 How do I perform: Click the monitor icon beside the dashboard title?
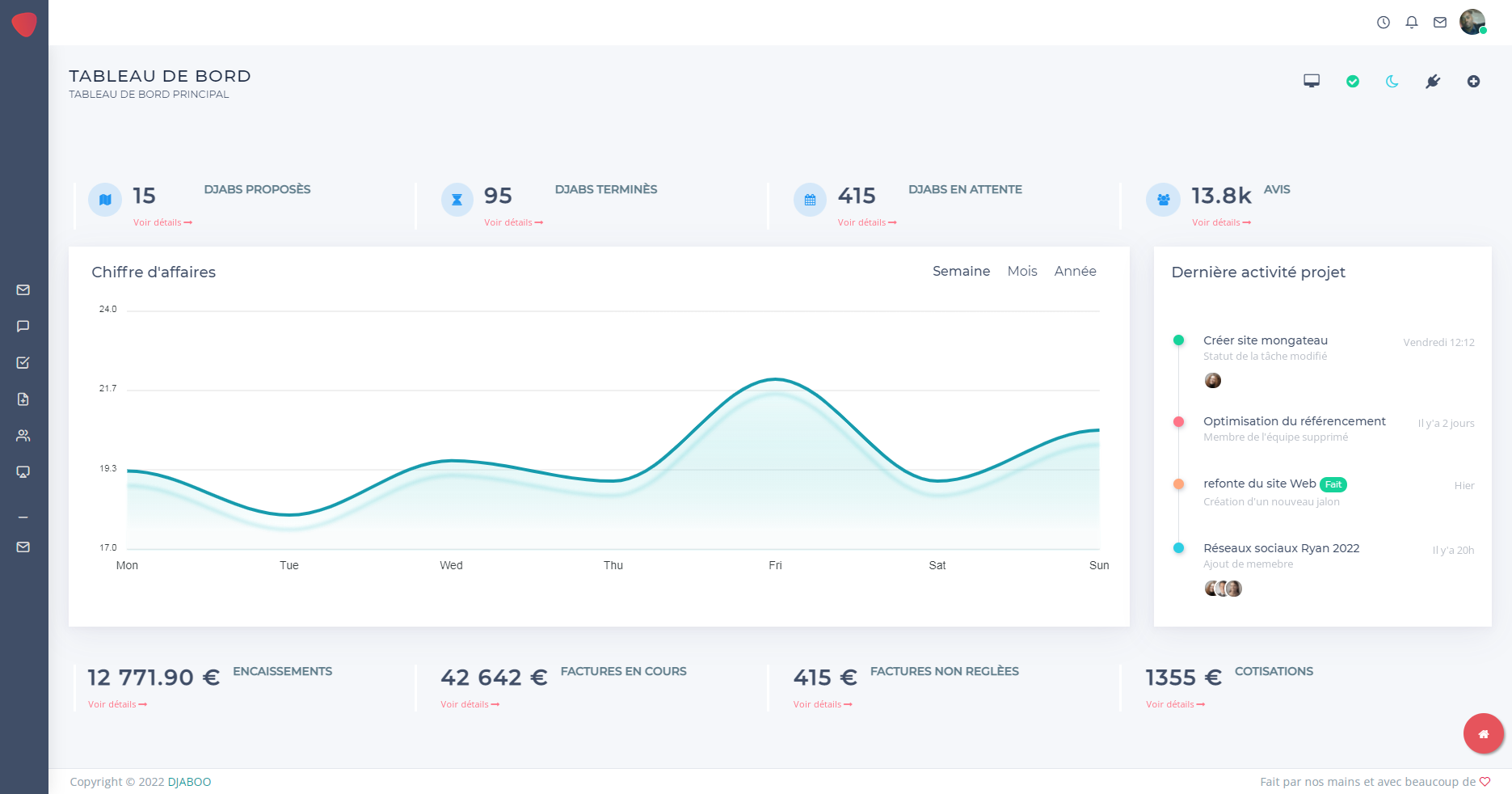[1312, 81]
